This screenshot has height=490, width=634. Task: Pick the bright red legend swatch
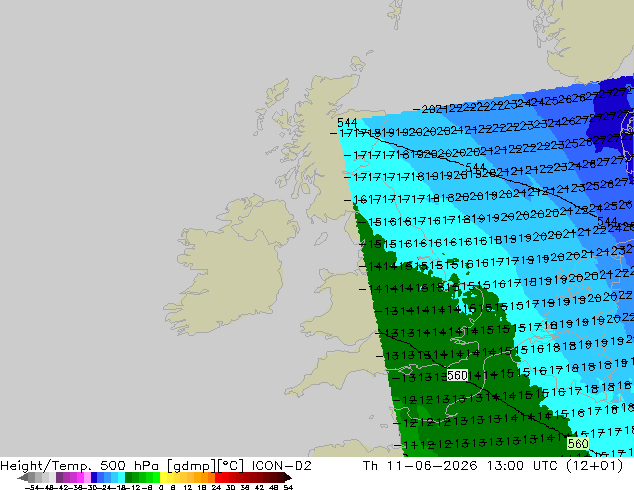[218, 477]
